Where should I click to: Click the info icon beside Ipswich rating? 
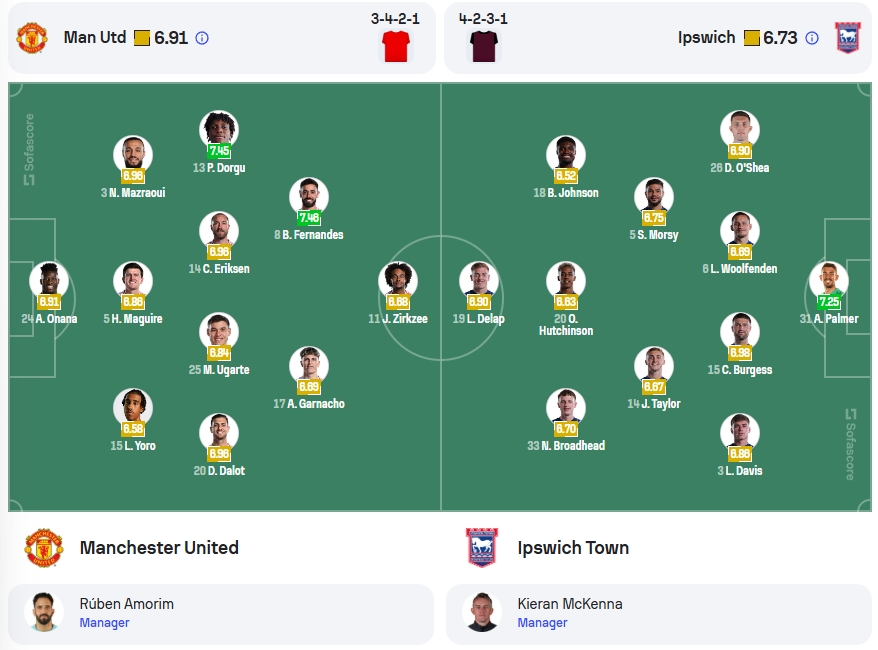(811, 38)
